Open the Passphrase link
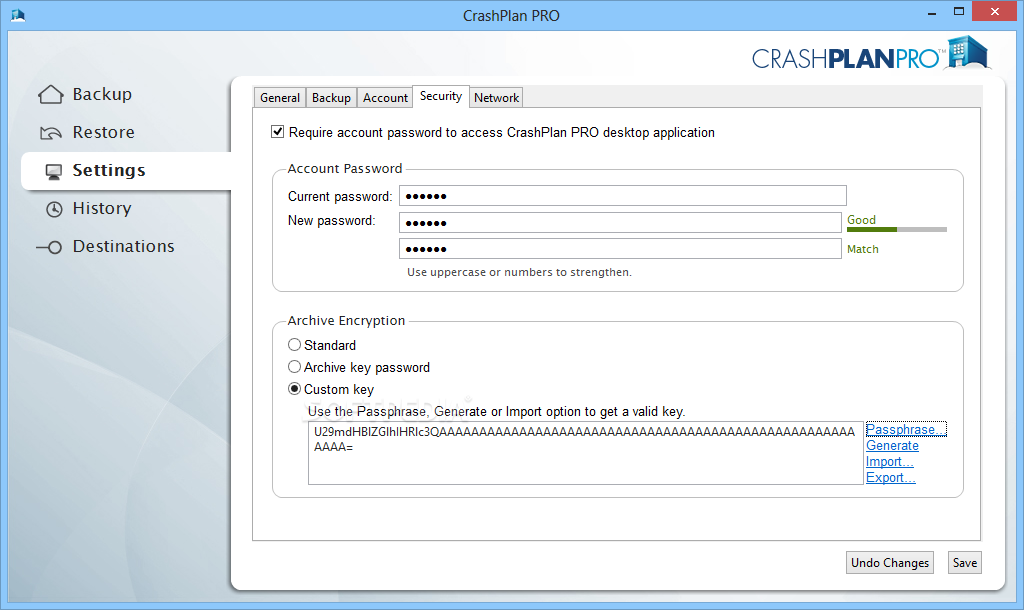Screen dimensions: 1024x610 tap(906, 429)
